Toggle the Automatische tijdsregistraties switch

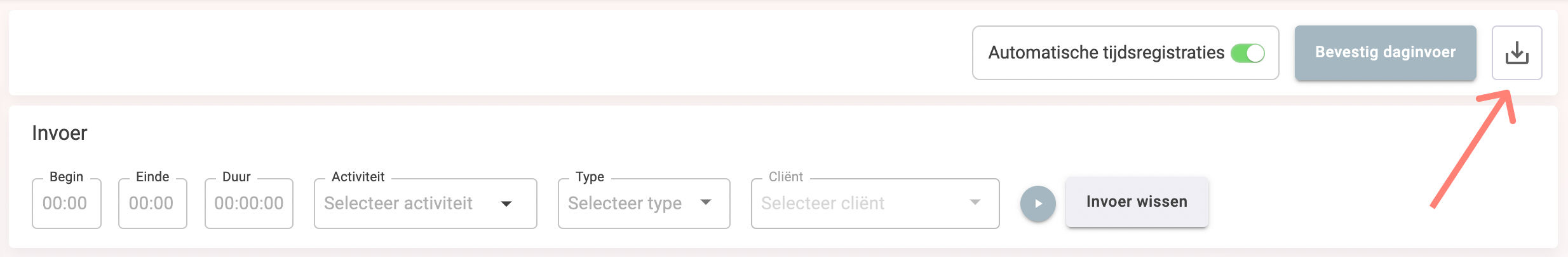[1247, 53]
